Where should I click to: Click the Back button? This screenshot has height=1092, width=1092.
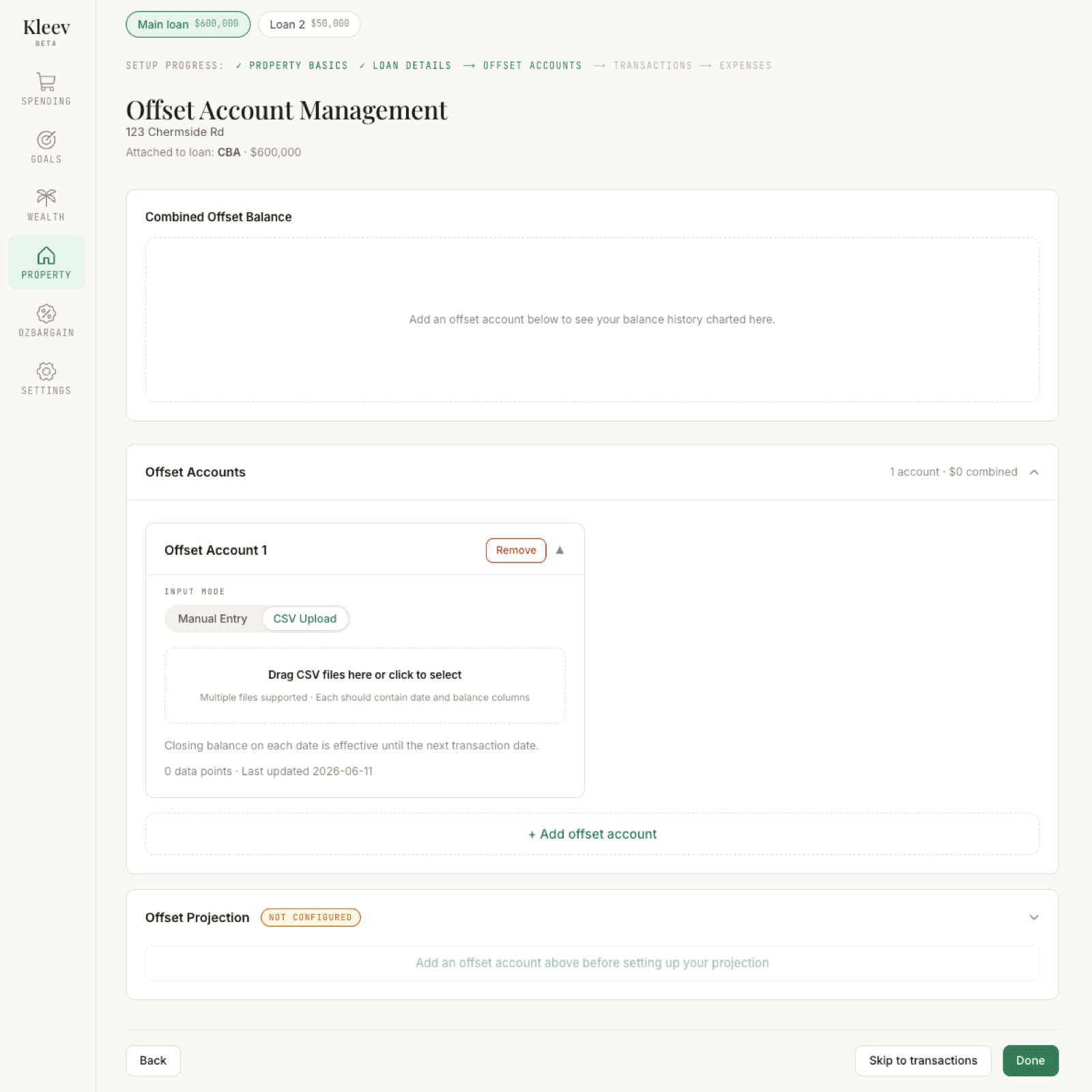(x=153, y=1061)
